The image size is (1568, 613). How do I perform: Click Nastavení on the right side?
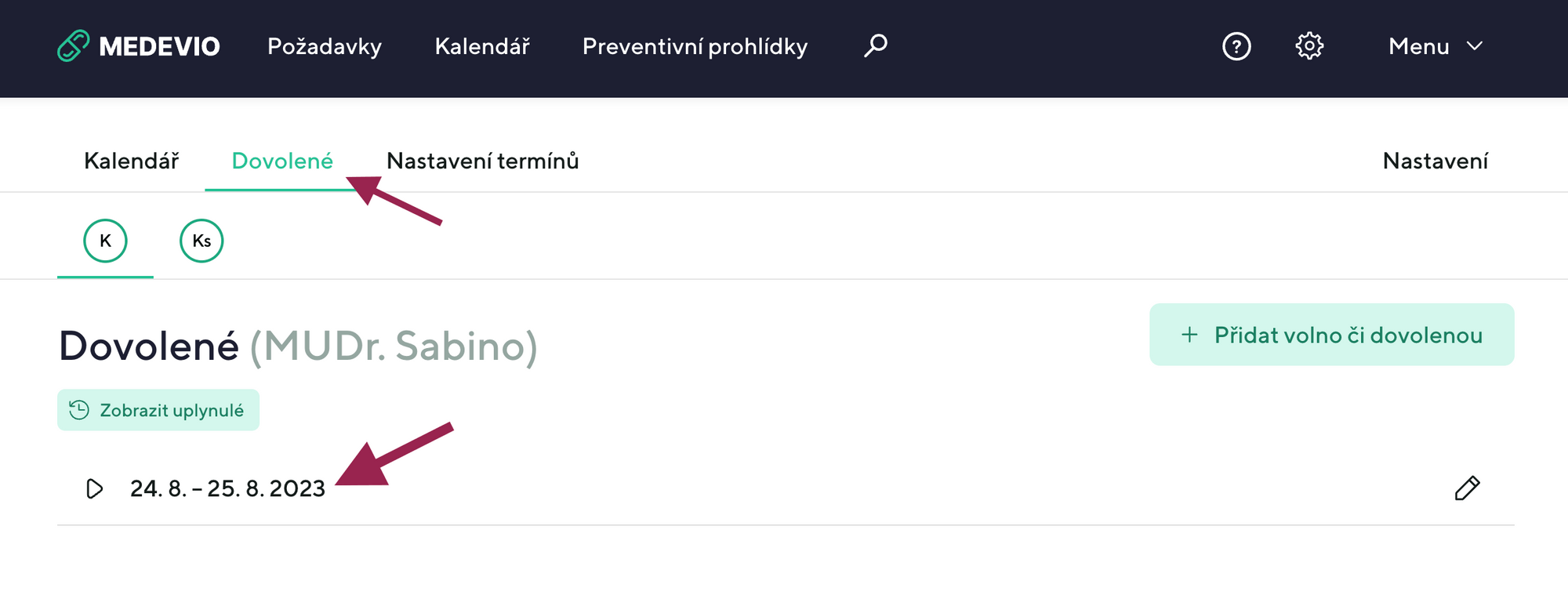click(1435, 161)
